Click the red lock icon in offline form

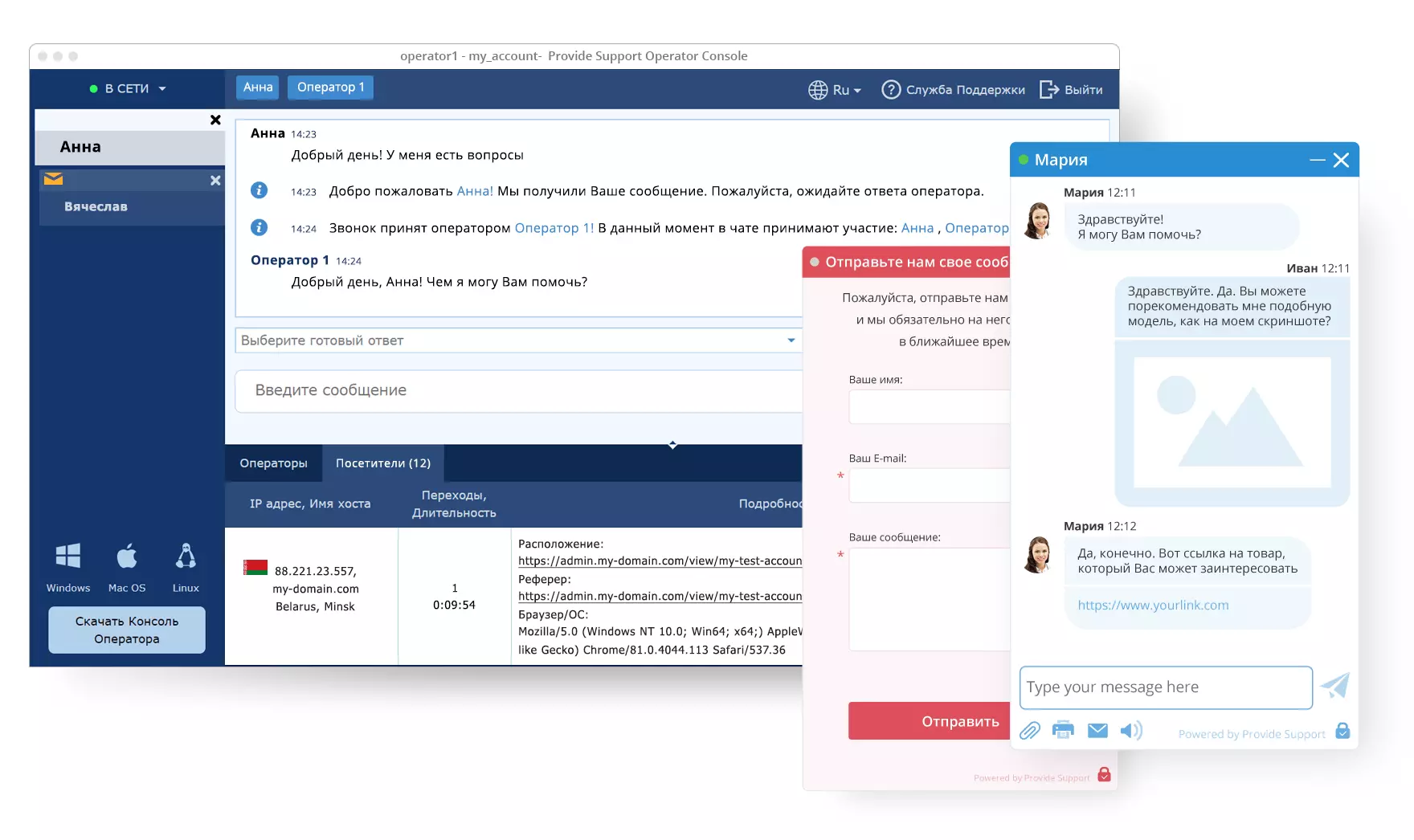1104,775
